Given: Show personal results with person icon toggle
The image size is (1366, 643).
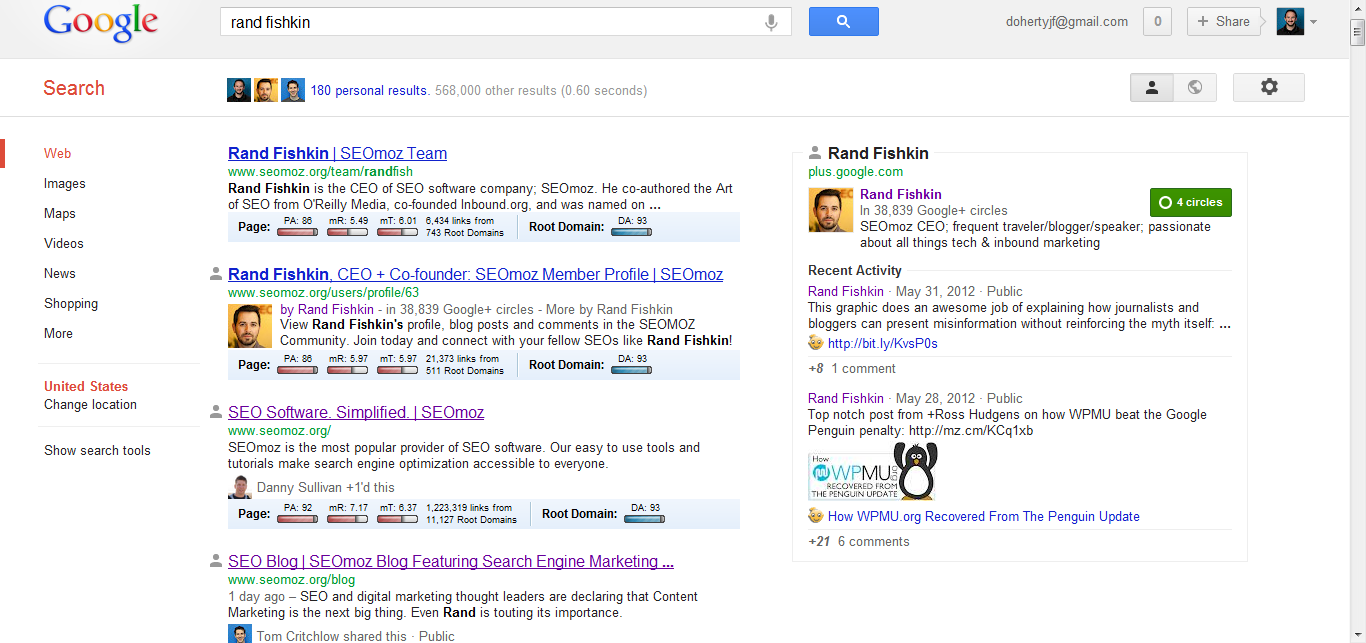Looking at the screenshot, I should point(1152,87).
